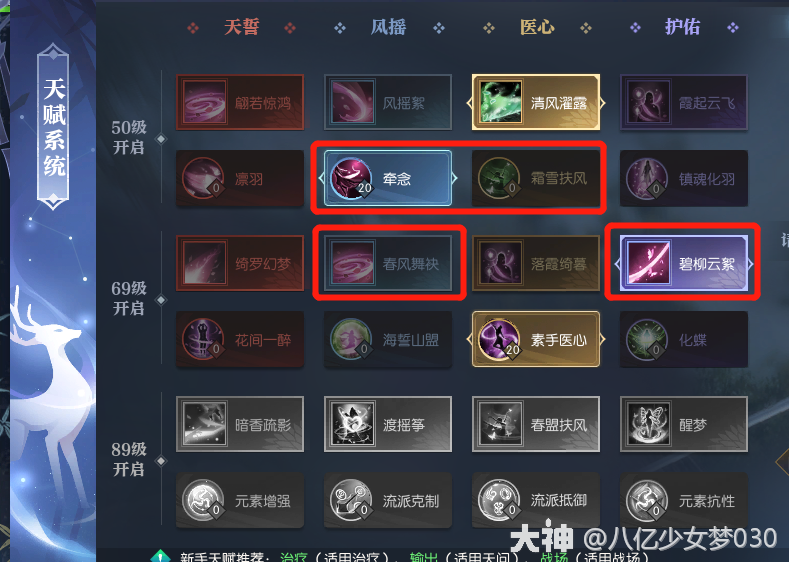
Task: Click the 输出 recommendation link
Action: point(423,557)
